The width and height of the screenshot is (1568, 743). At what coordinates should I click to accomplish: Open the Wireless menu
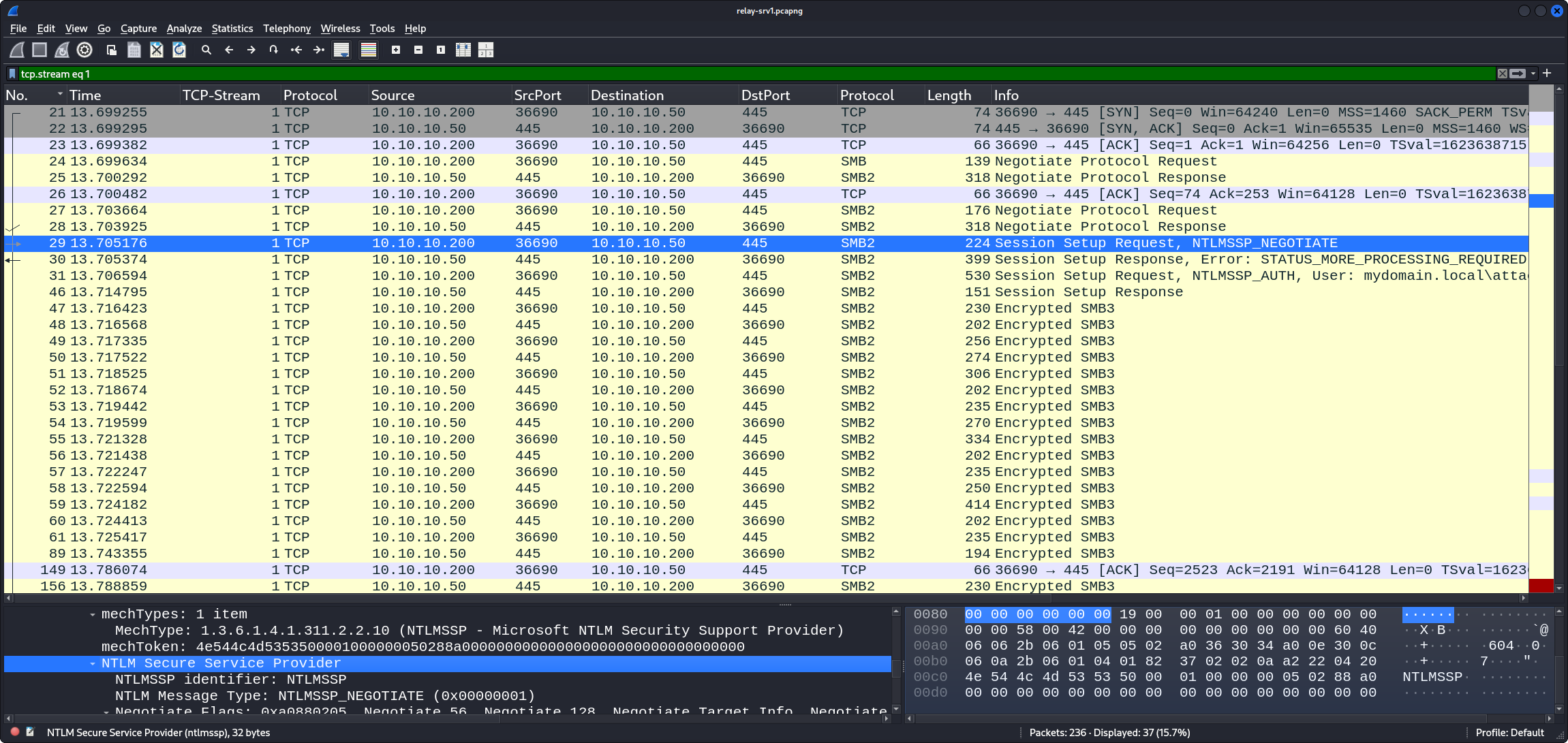point(340,28)
